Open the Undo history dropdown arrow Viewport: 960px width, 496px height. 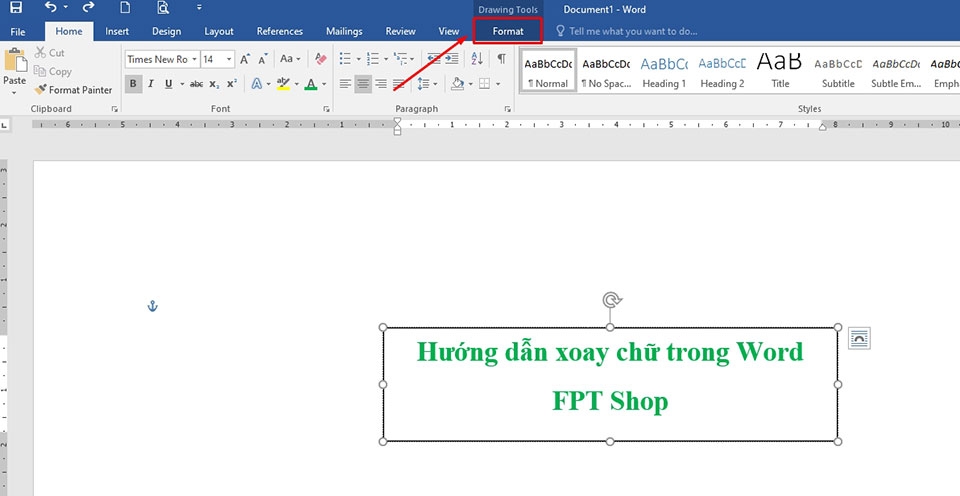[x=65, y=9]
